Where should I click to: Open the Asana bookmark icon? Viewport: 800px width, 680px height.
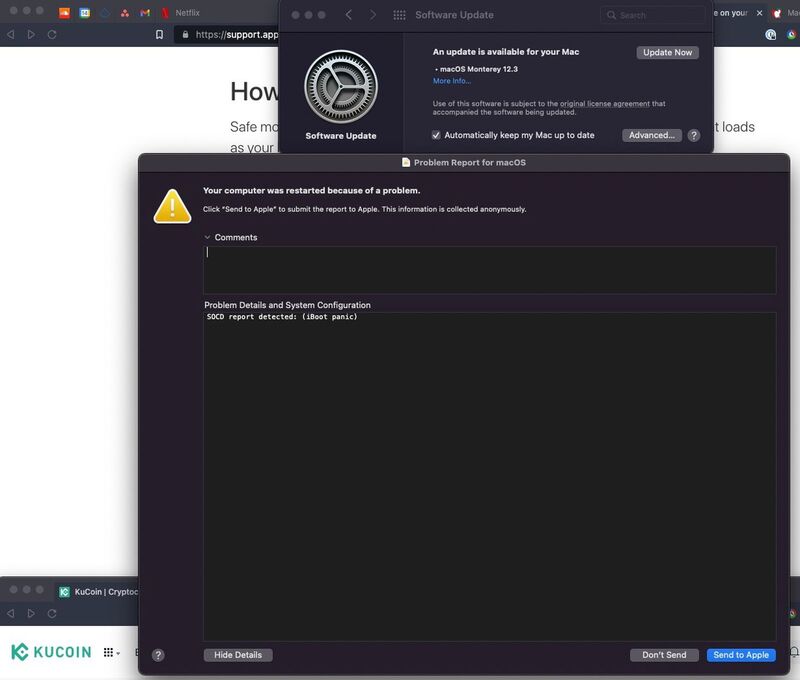125,13
